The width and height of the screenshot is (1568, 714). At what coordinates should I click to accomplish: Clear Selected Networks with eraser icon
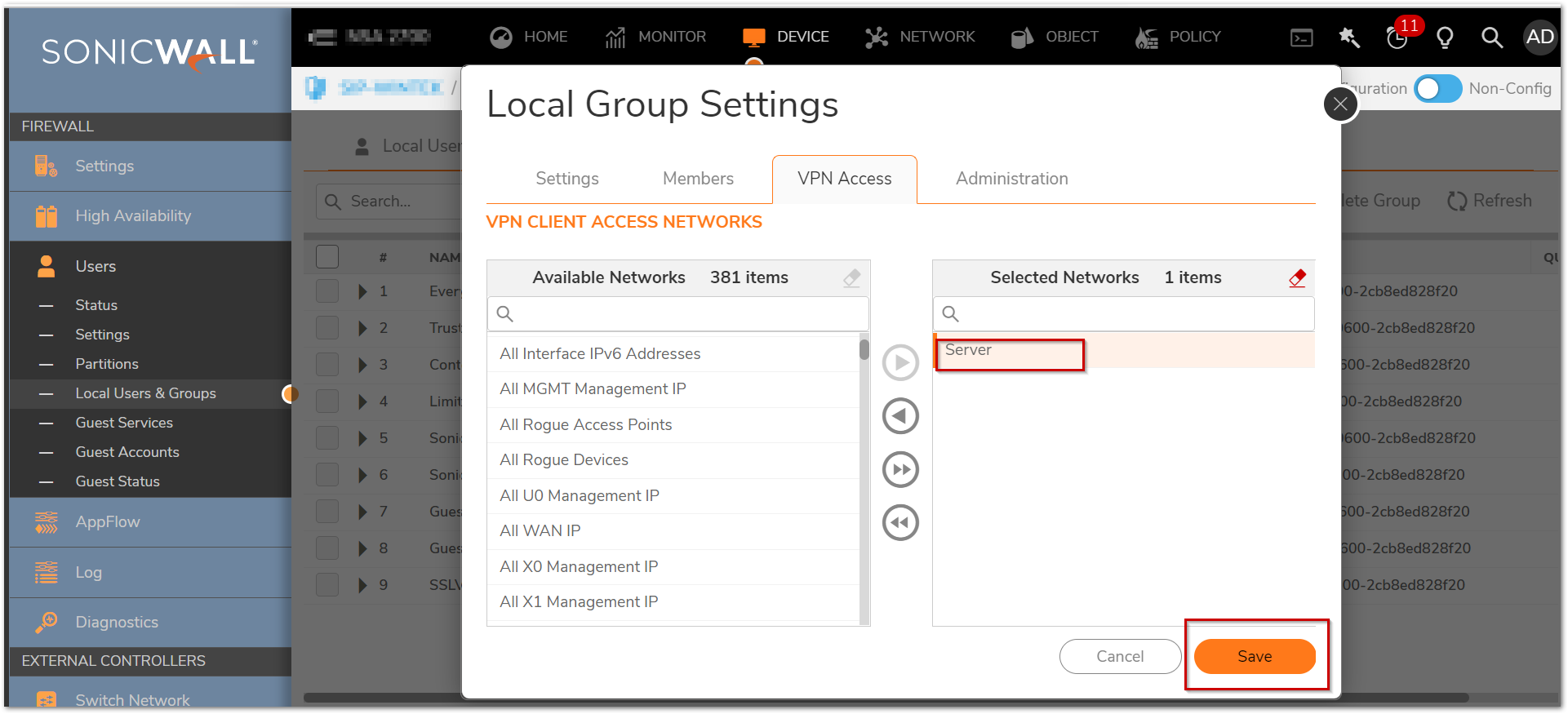(1297, 278)
